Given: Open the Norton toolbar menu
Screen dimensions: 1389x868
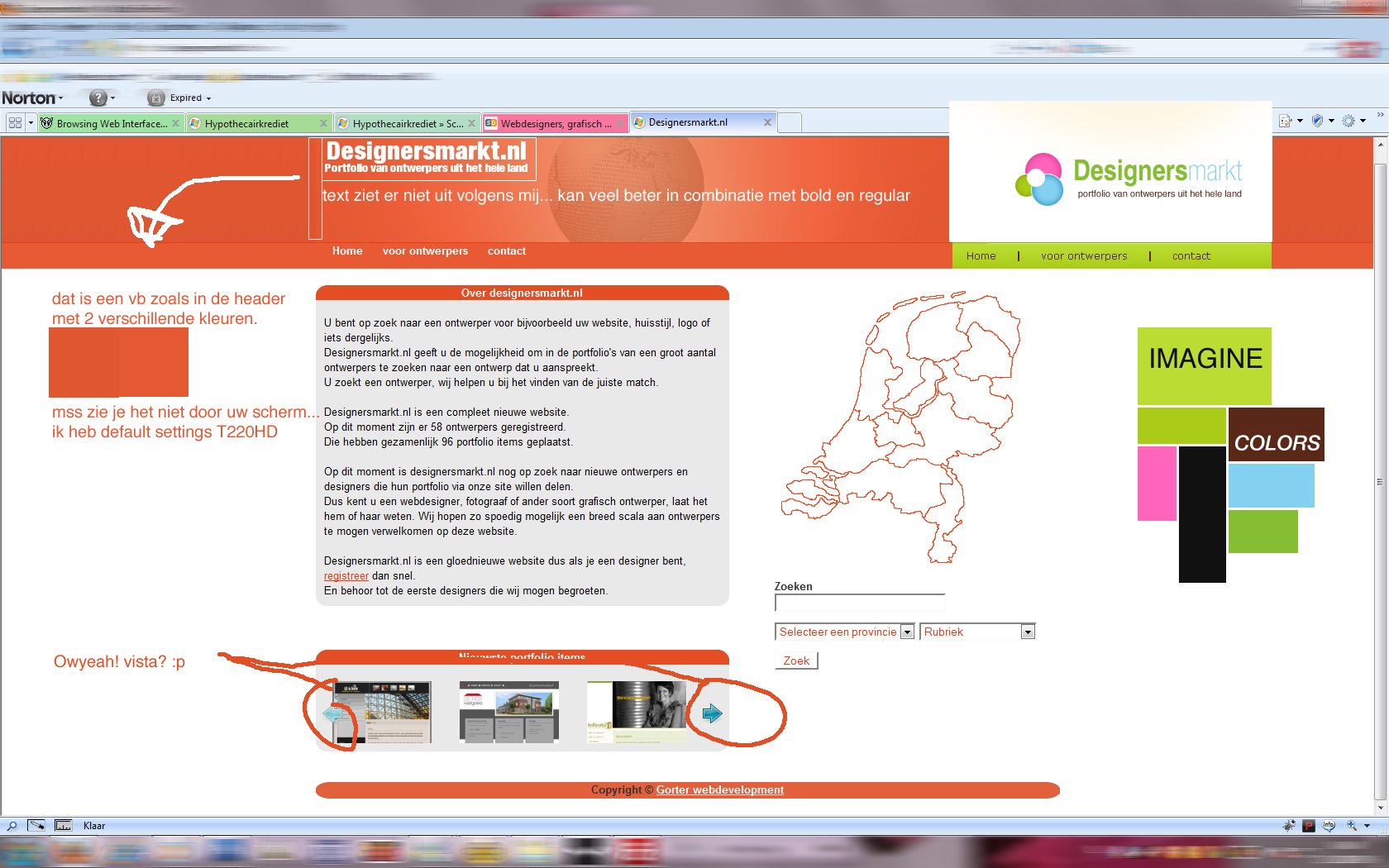Looking at the screenshot, I should [32, 98].
